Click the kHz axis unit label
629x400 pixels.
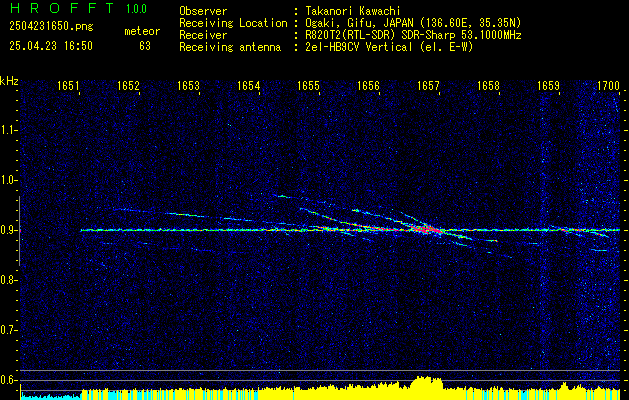coord(9,81)
